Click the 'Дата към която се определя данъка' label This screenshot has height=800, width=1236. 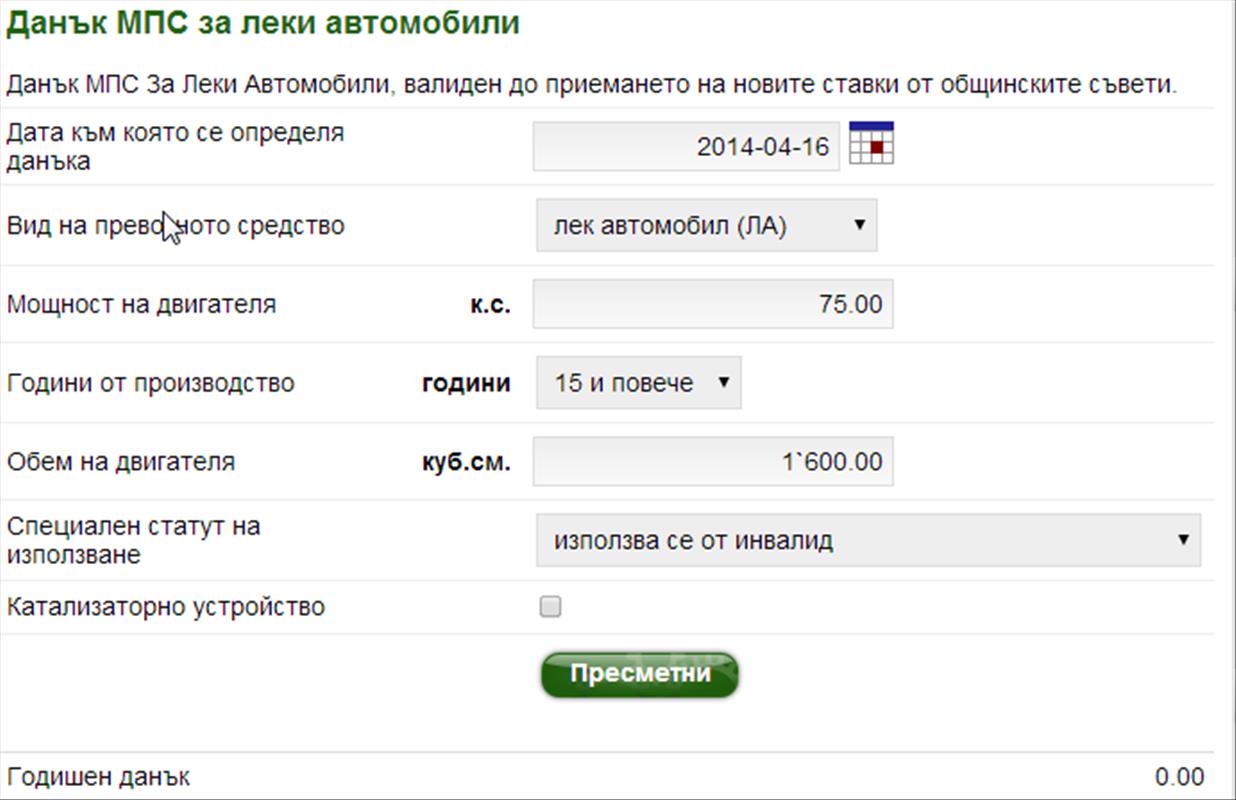175,146
